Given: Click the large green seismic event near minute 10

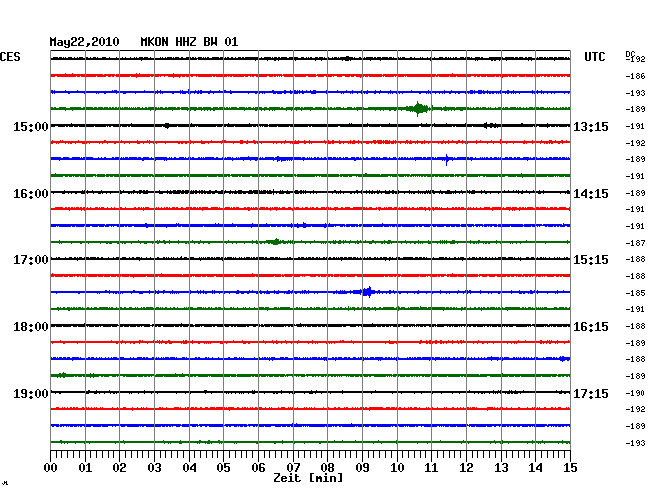Looking at the screenshot, I should pos(419,109).
